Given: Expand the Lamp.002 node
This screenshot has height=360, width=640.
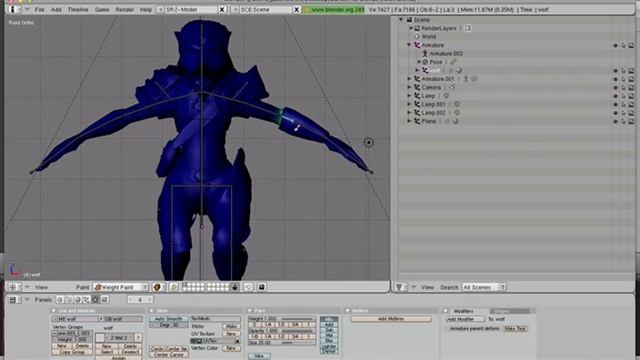Looking at the screenshot, I should (409, 113).
